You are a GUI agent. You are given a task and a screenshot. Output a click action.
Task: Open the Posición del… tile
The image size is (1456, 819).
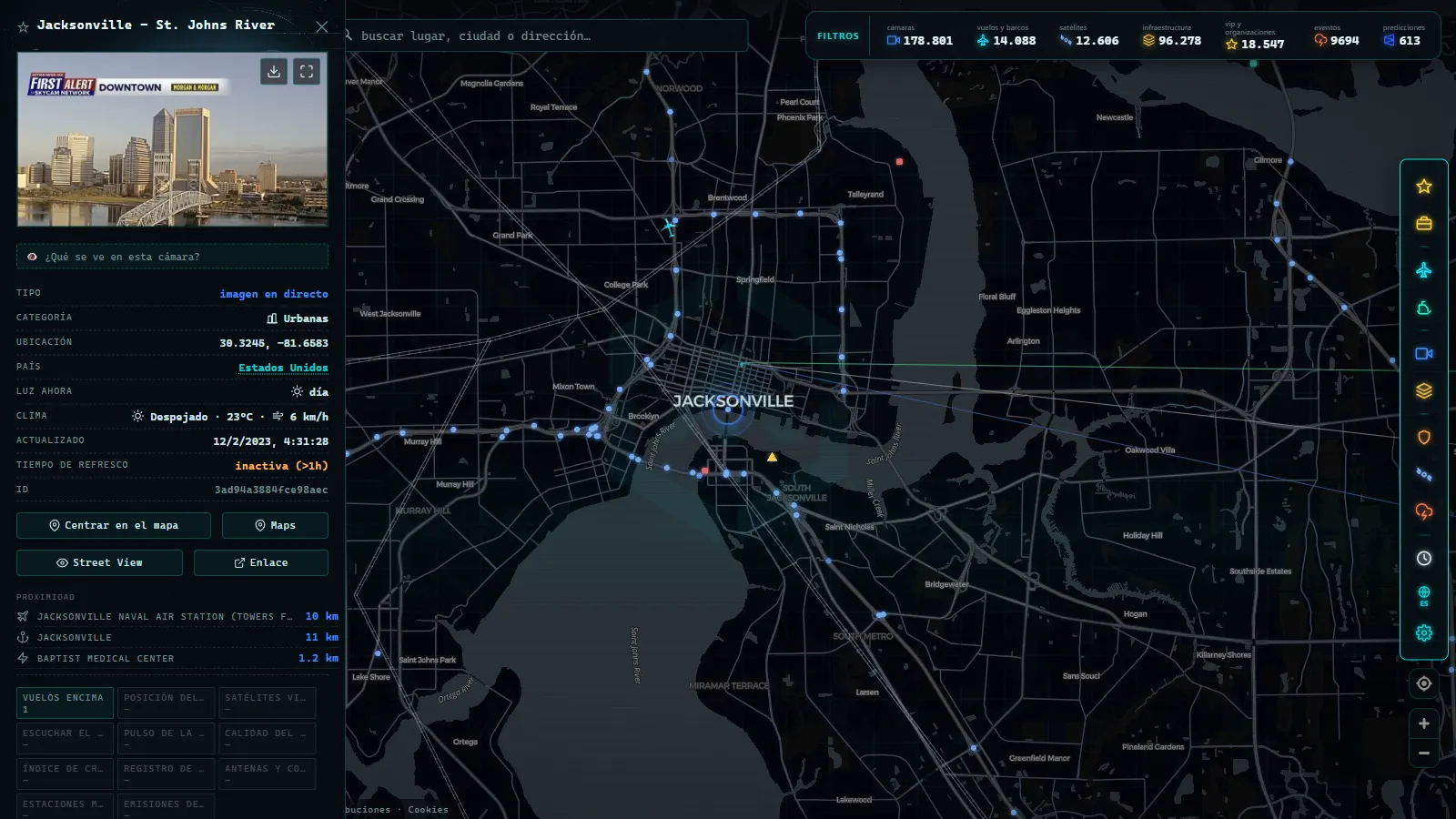tap(167, 703)
